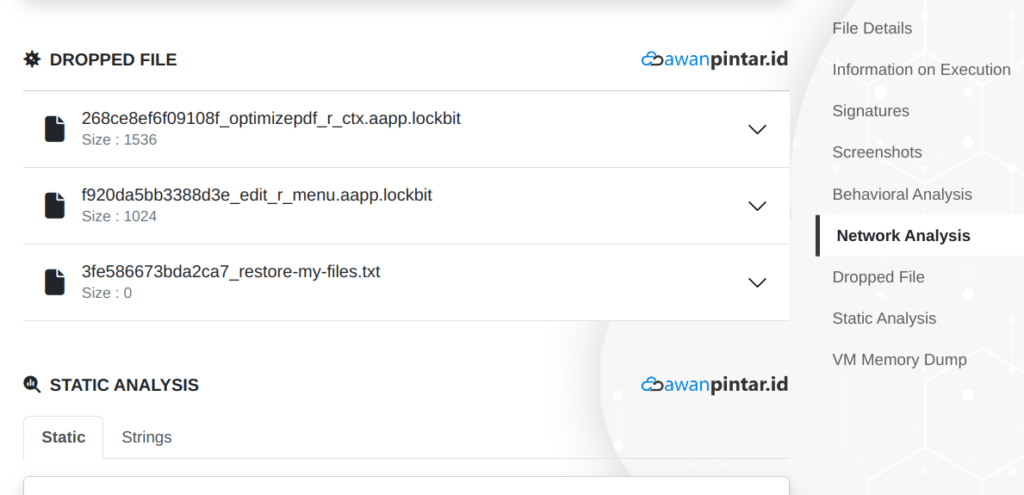Open Information on Execution section
1024x495 pixels.
[921, 69]
